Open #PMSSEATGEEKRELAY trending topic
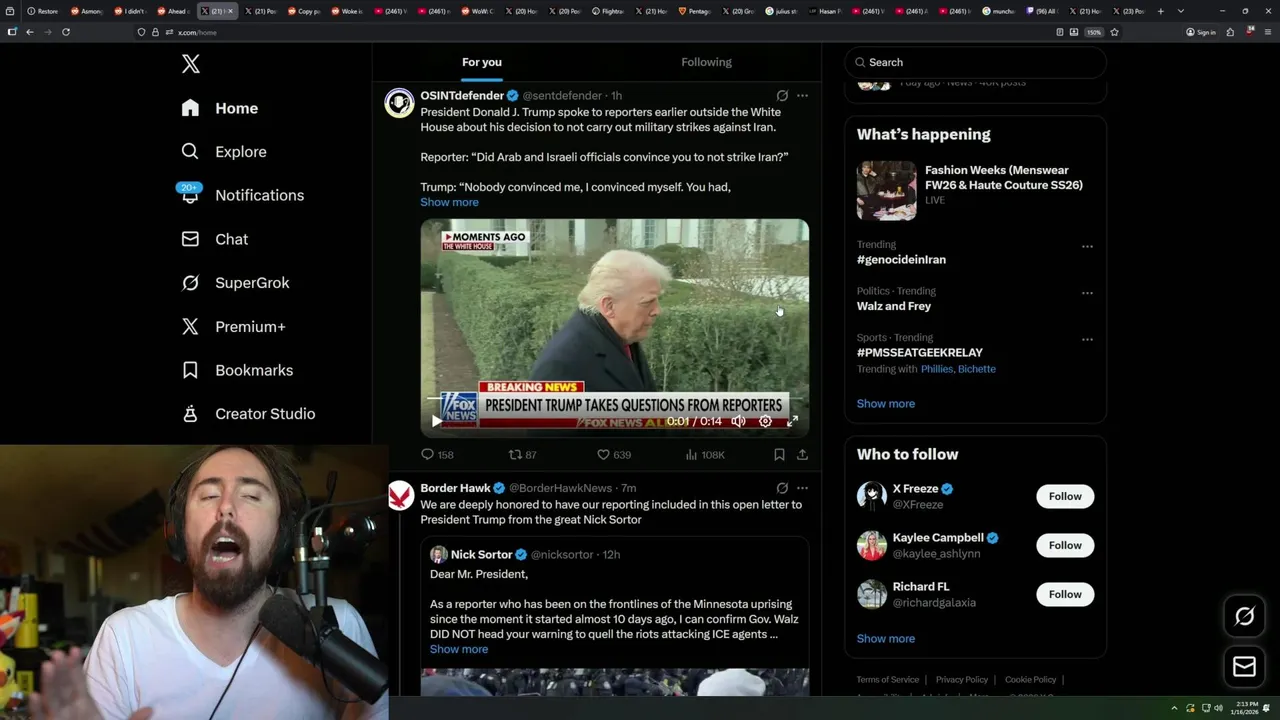 coord(920,353)
